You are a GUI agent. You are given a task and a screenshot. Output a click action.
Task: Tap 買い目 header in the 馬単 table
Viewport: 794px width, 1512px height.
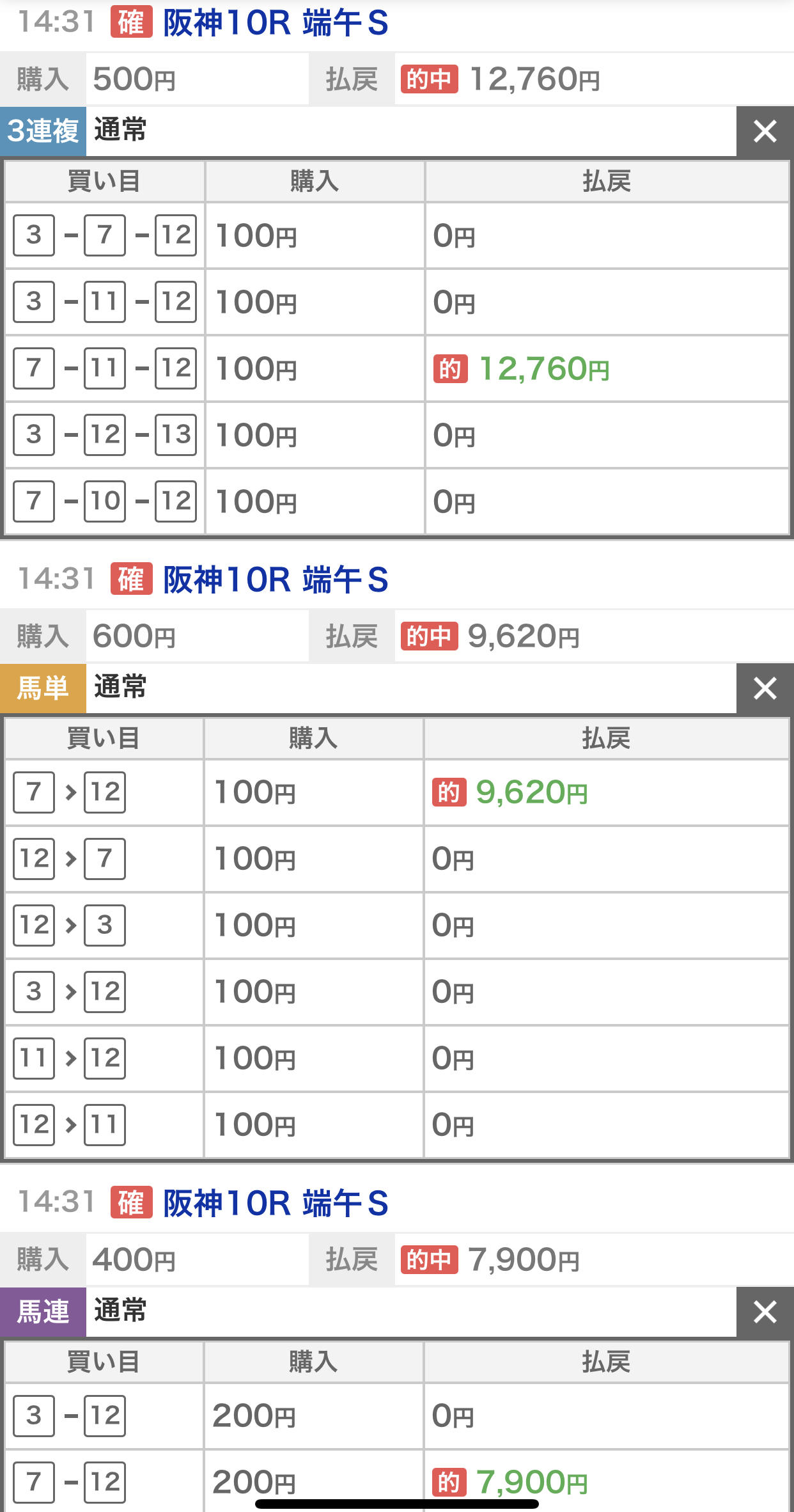(x=104, y=738)
